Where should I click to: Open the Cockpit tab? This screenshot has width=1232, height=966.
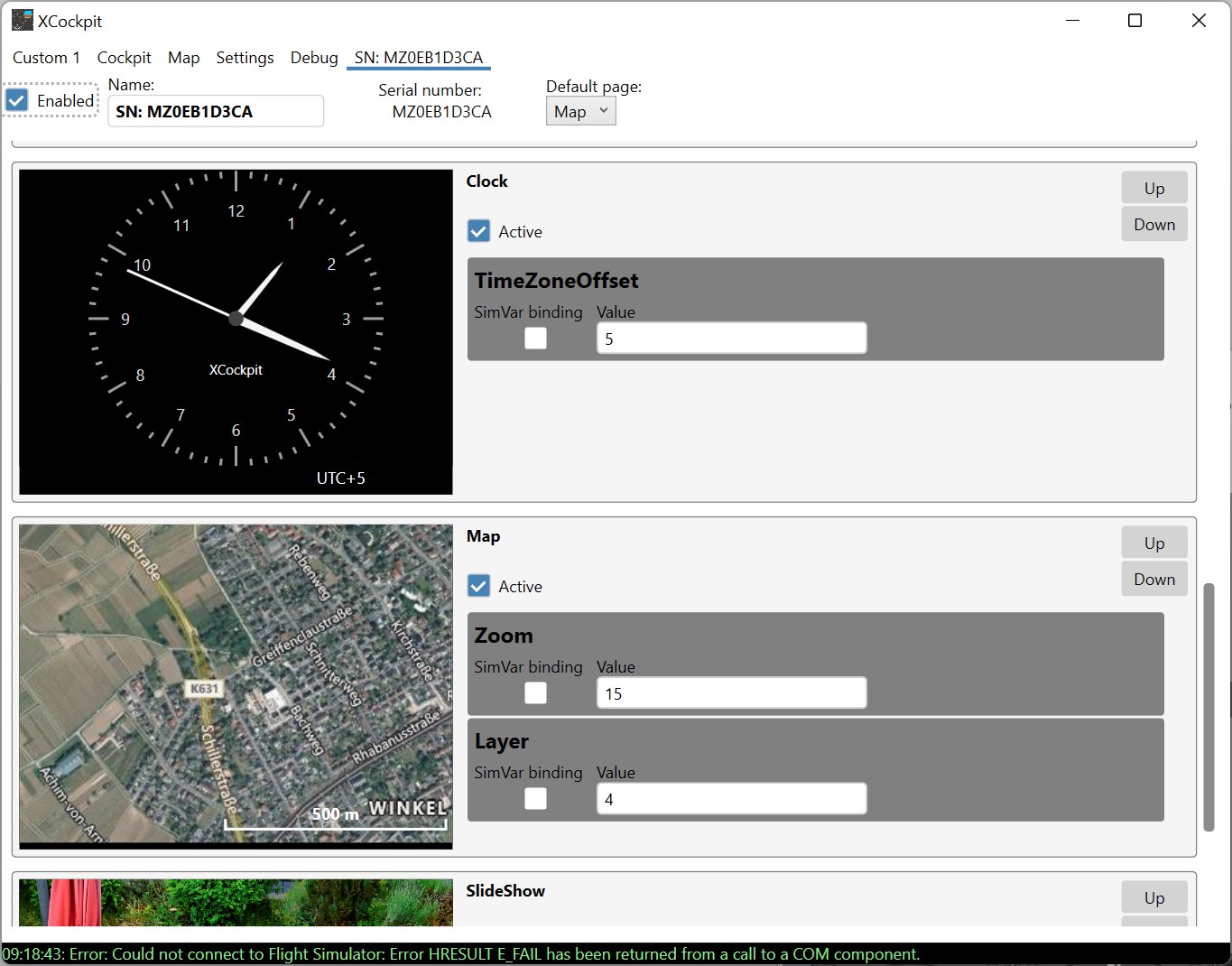pos(124,58)
